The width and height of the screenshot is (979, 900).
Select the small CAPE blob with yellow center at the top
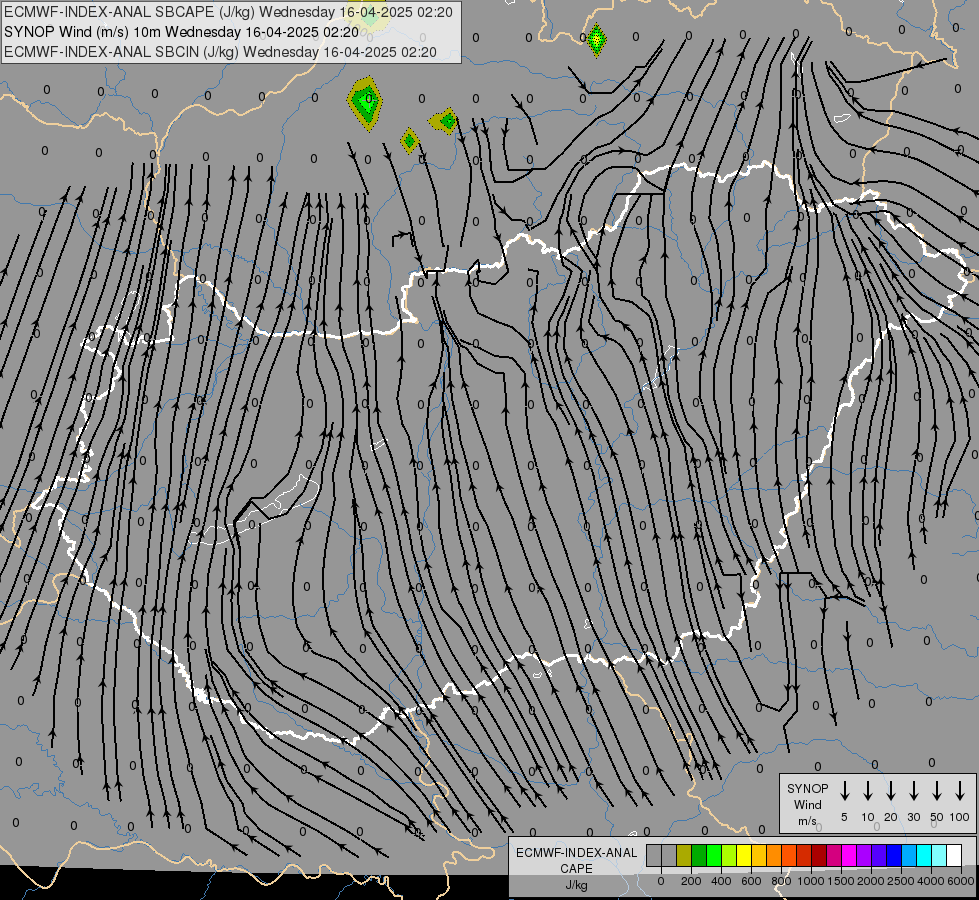tap(596, 40)
